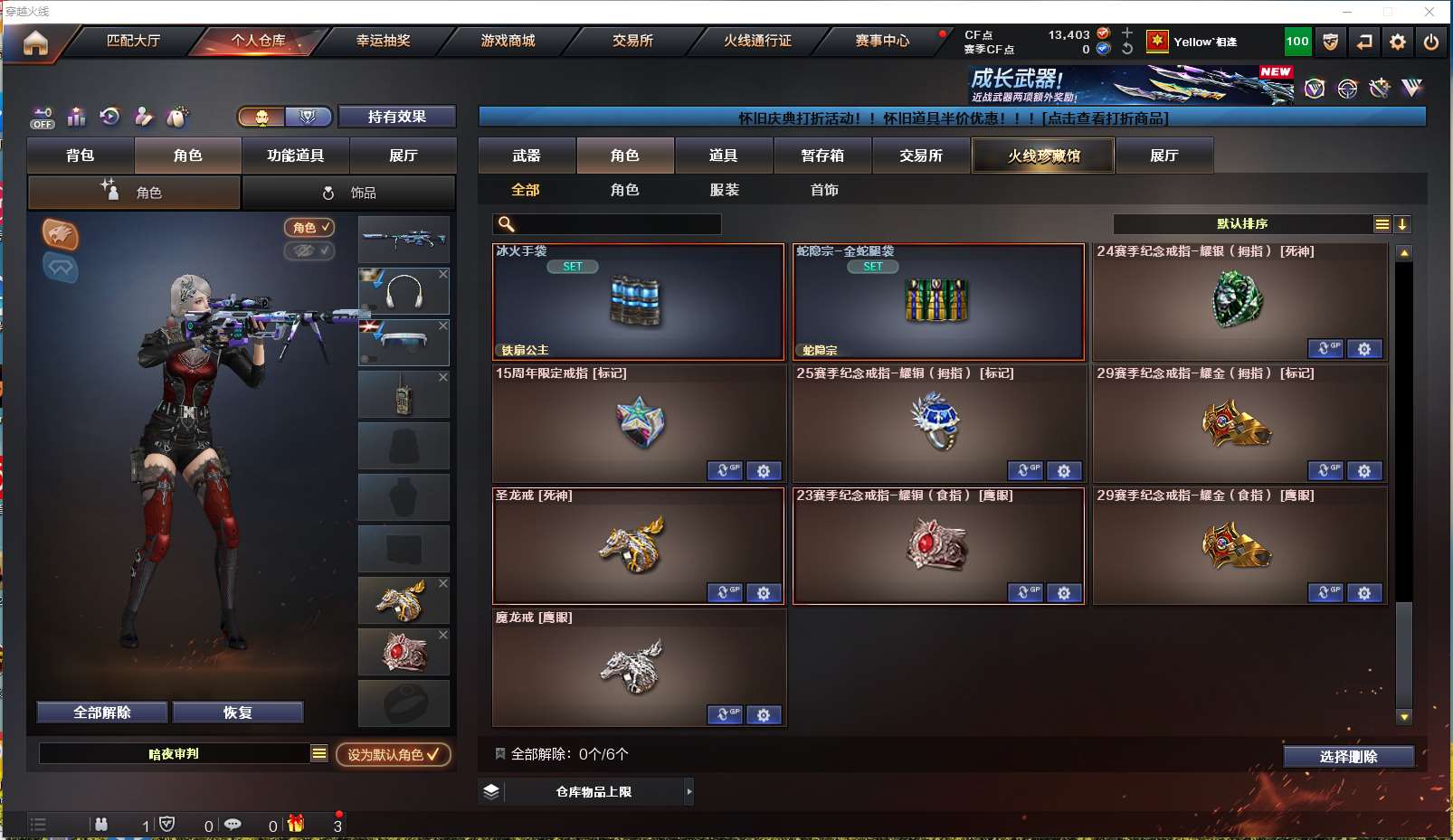1453x840 pixels.
Task: Open the 游戏商城 menu tab
Action: coord(508,41)
